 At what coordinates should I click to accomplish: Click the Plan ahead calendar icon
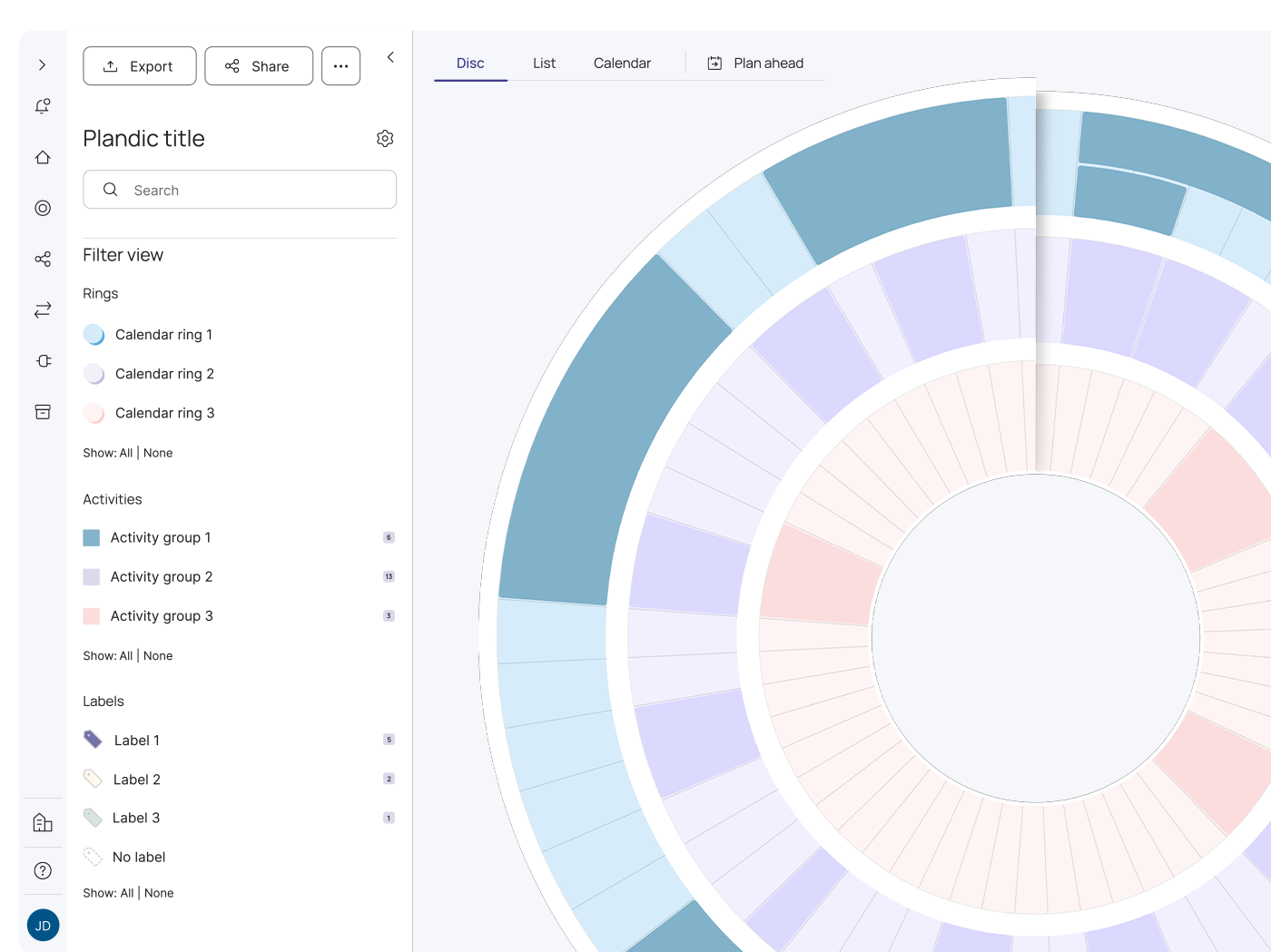[714, 63]
